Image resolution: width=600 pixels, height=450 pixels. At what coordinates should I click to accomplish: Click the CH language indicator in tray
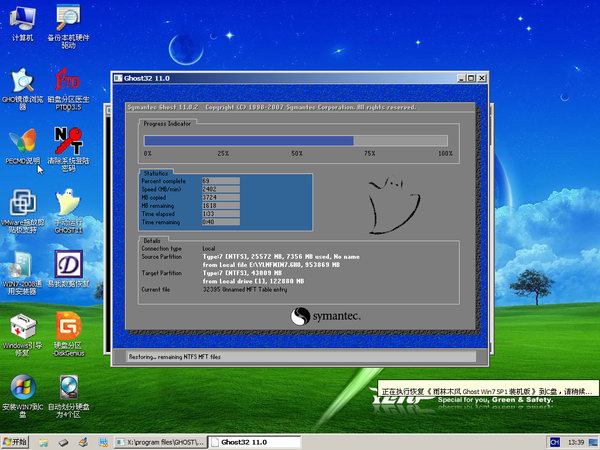553,441
